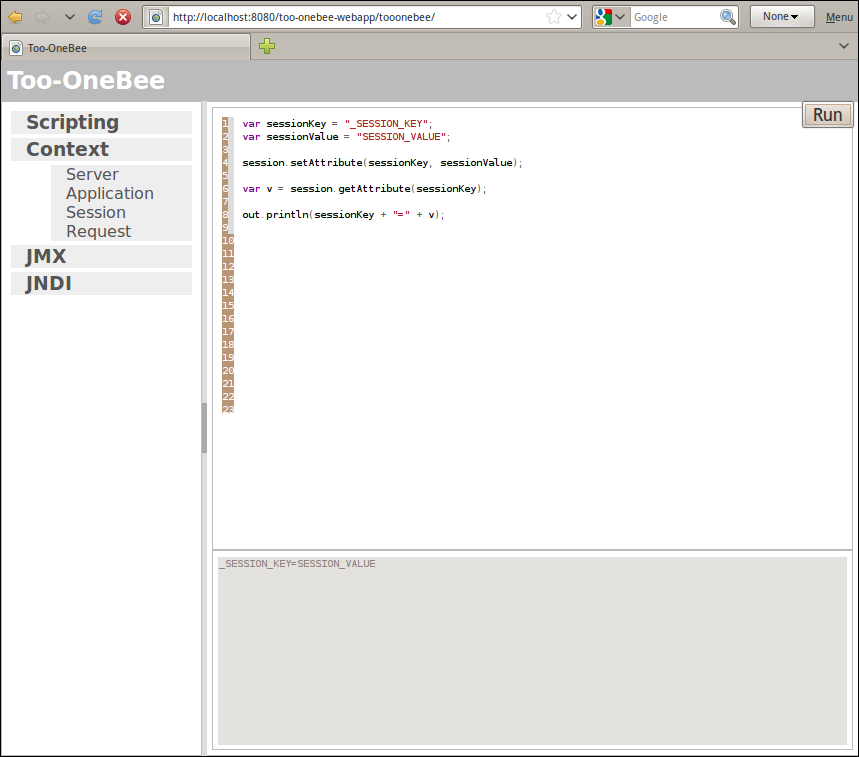Screen dimensions: 859x757
Task: Open the browser Menu
Action: [839, 17]
